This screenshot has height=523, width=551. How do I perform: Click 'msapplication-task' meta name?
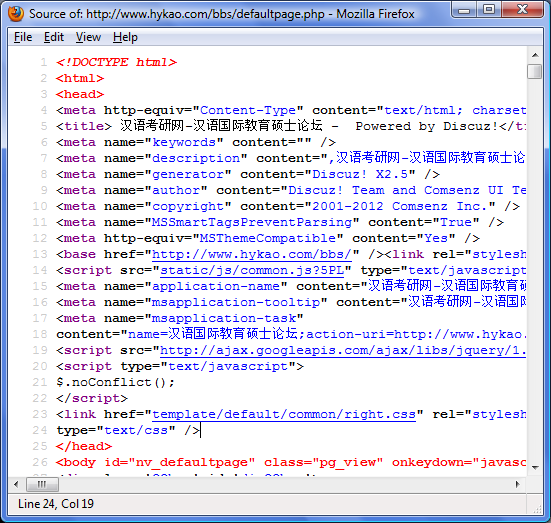tap(224, 318)
